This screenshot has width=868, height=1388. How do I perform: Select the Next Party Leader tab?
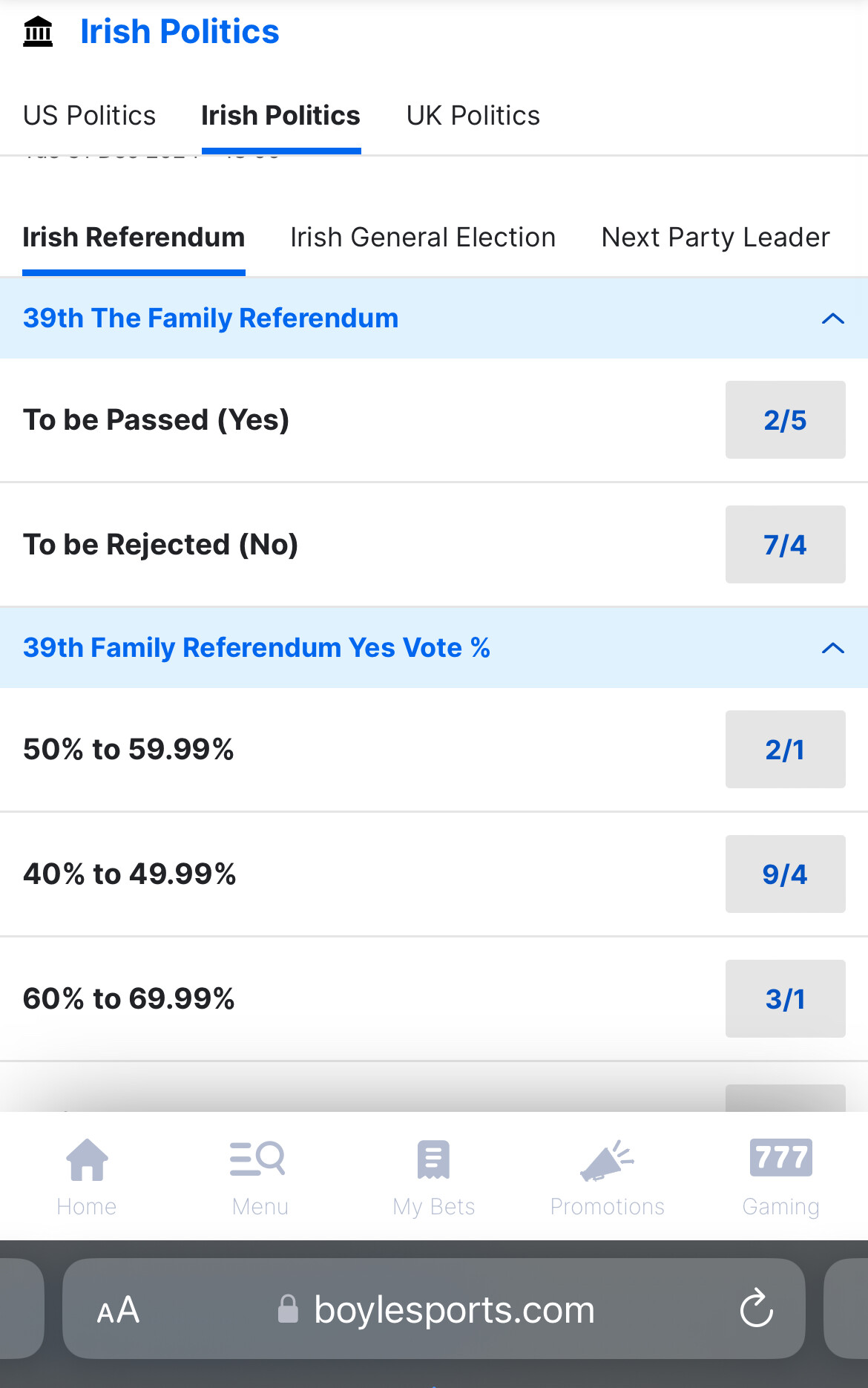pyautogui.click(x=715, y=238)
